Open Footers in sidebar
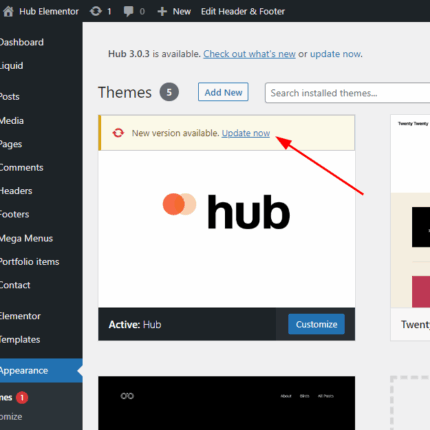 pos(14,214)
